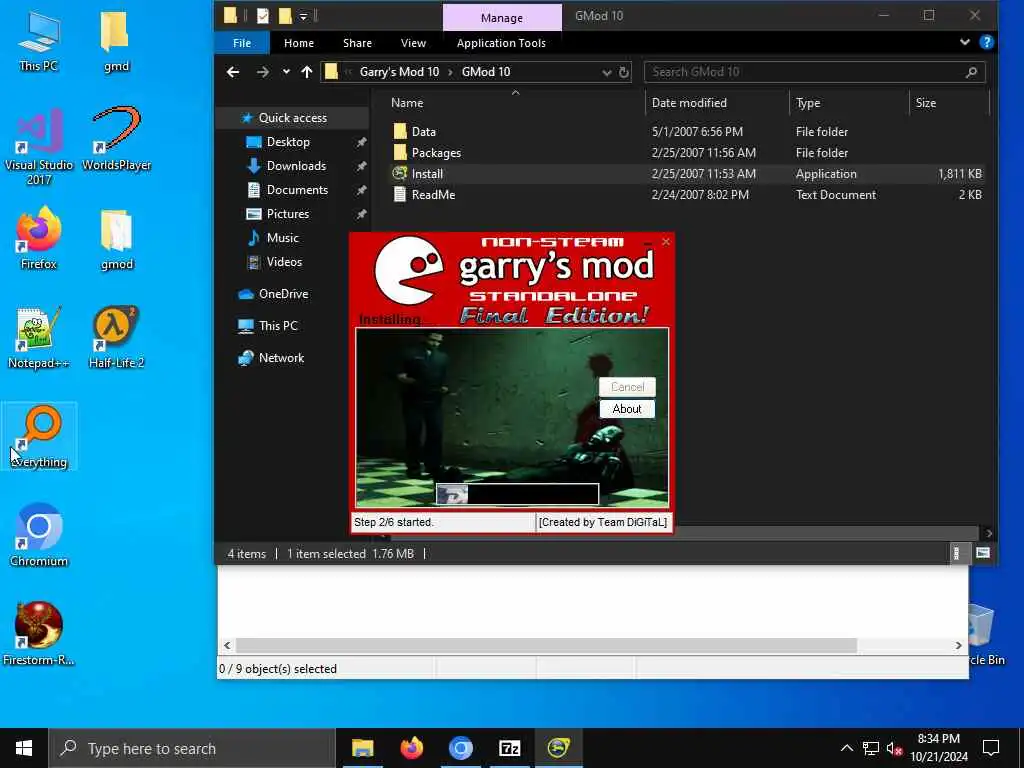Open Chromium from the taskbar
This screenshot has width=1024, height=768.
pos(460,748)
